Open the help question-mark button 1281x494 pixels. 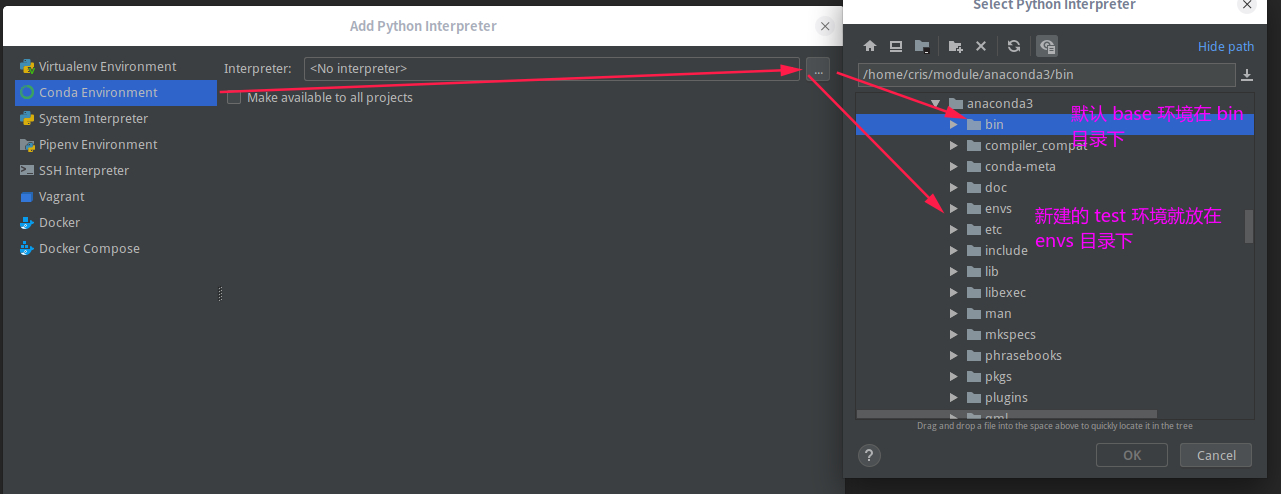tap(869, 455)
